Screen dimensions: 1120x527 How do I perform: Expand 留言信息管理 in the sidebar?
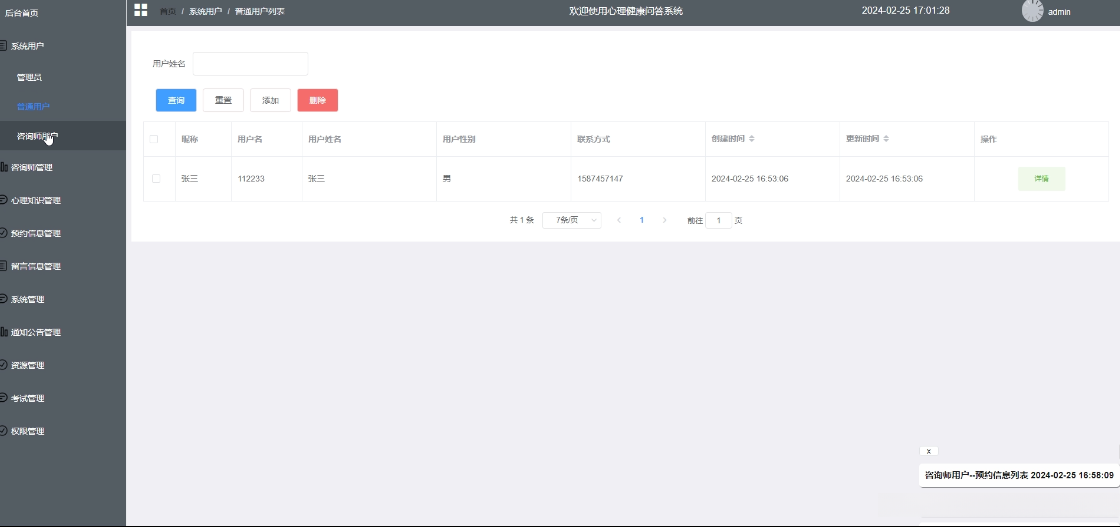(63, 266)
